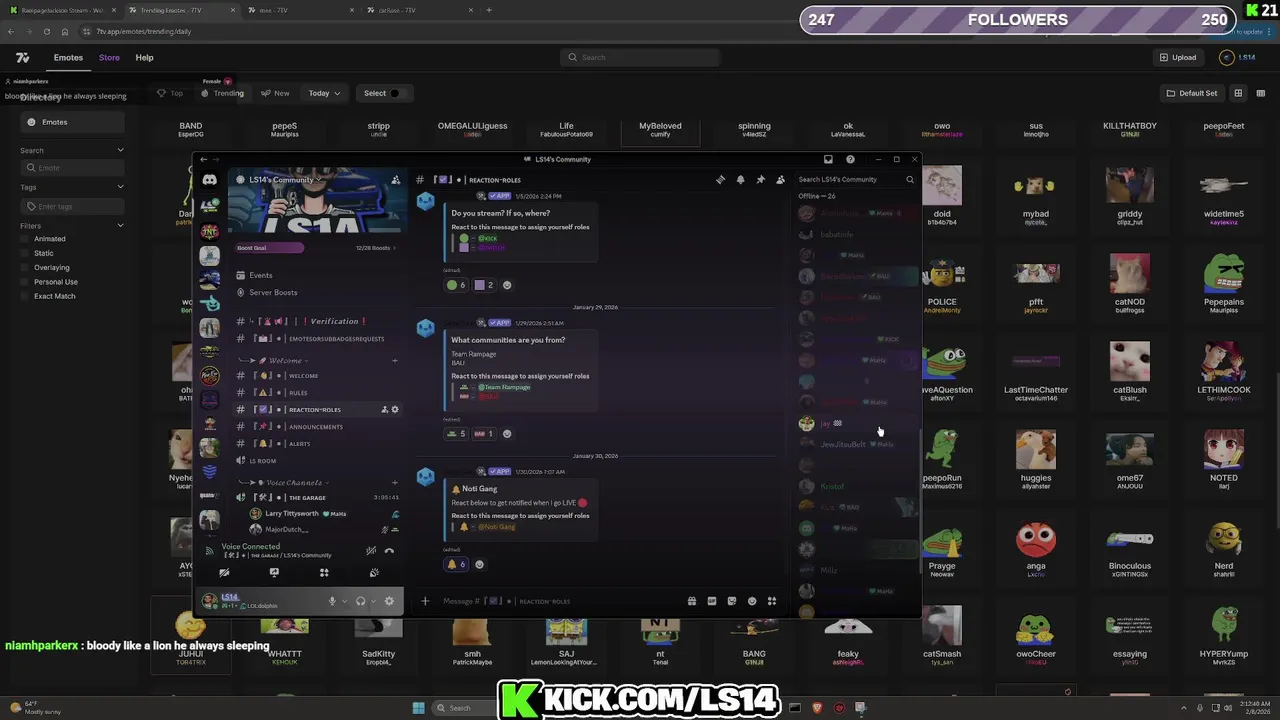The width and height of the screenshot is (1280, 720).
Task: Open the Emotes tab on 7TV
Action: click(68, 58)
